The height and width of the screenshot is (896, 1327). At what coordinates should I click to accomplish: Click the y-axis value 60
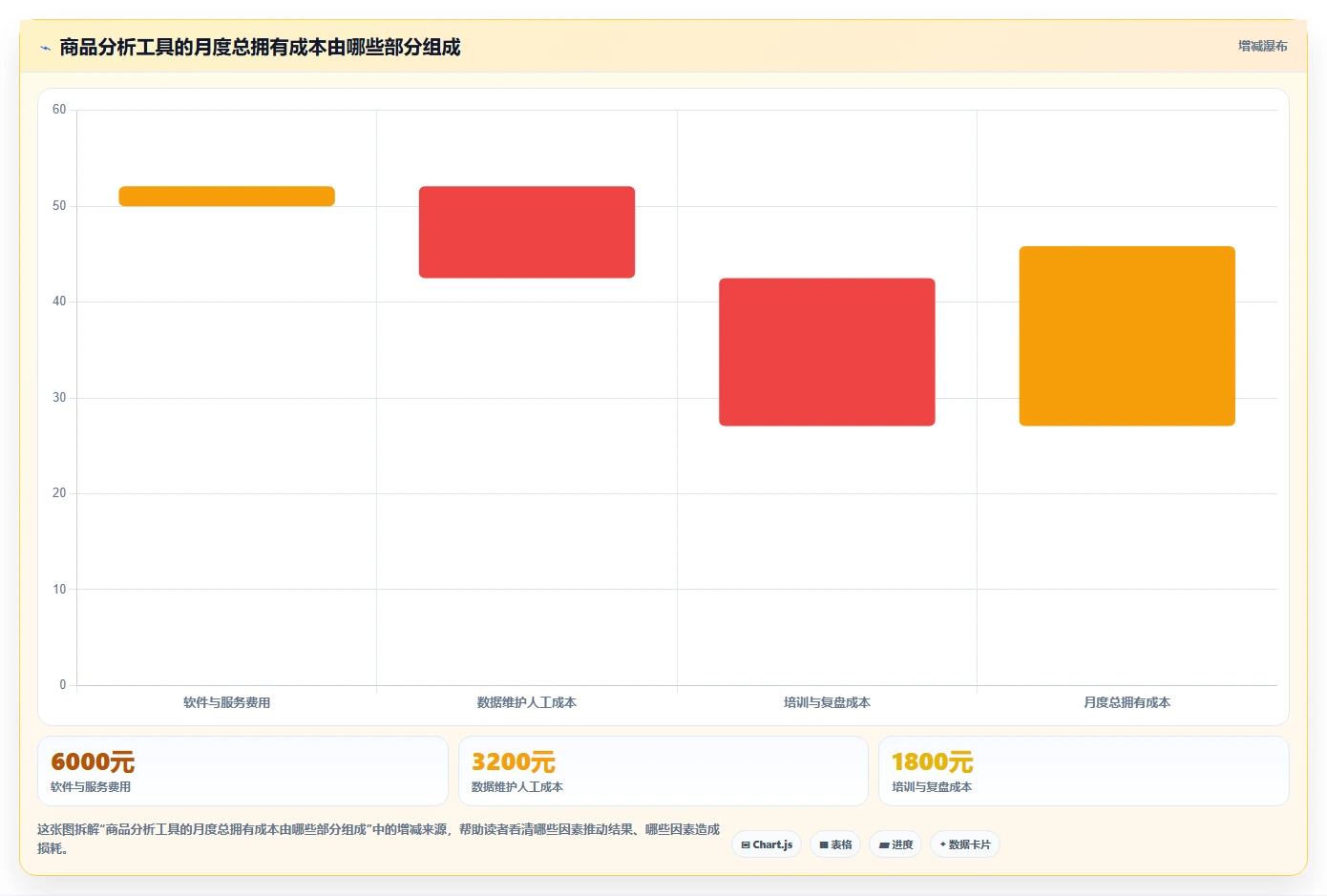(59, 110)
